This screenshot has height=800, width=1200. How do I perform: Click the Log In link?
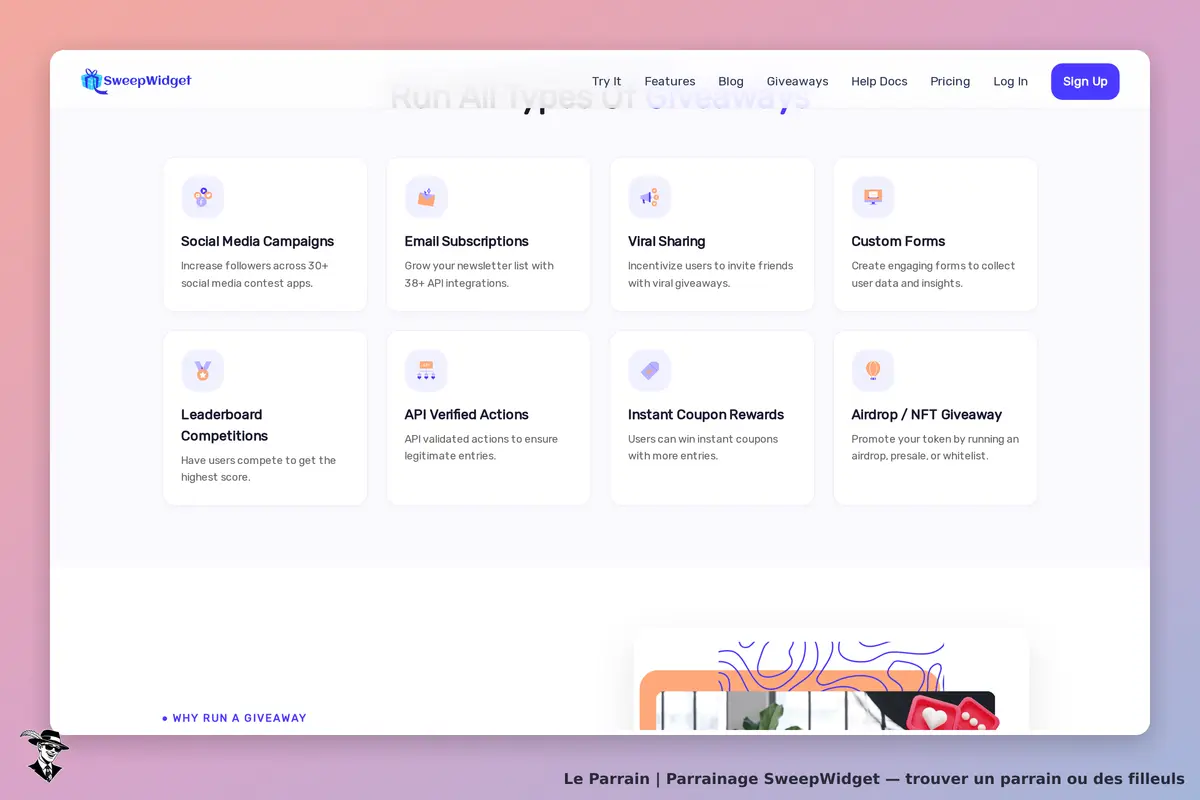click(x=1010, y=82)
